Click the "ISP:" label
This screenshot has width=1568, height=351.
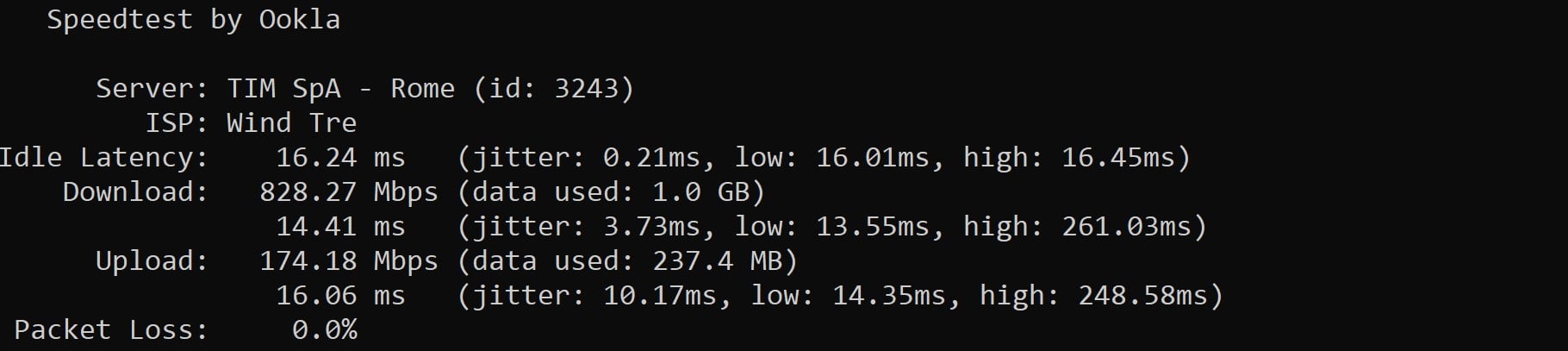coord(177,123)
